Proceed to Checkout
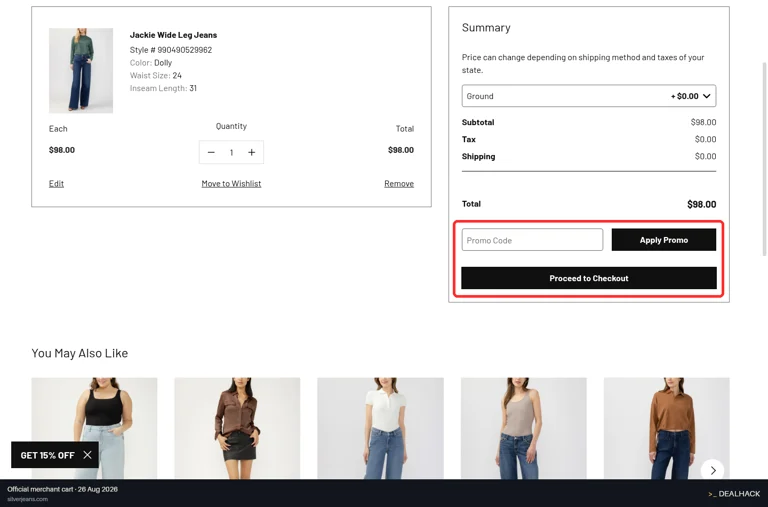This screenshot has width=768, height=507. [x=589, y=278]
